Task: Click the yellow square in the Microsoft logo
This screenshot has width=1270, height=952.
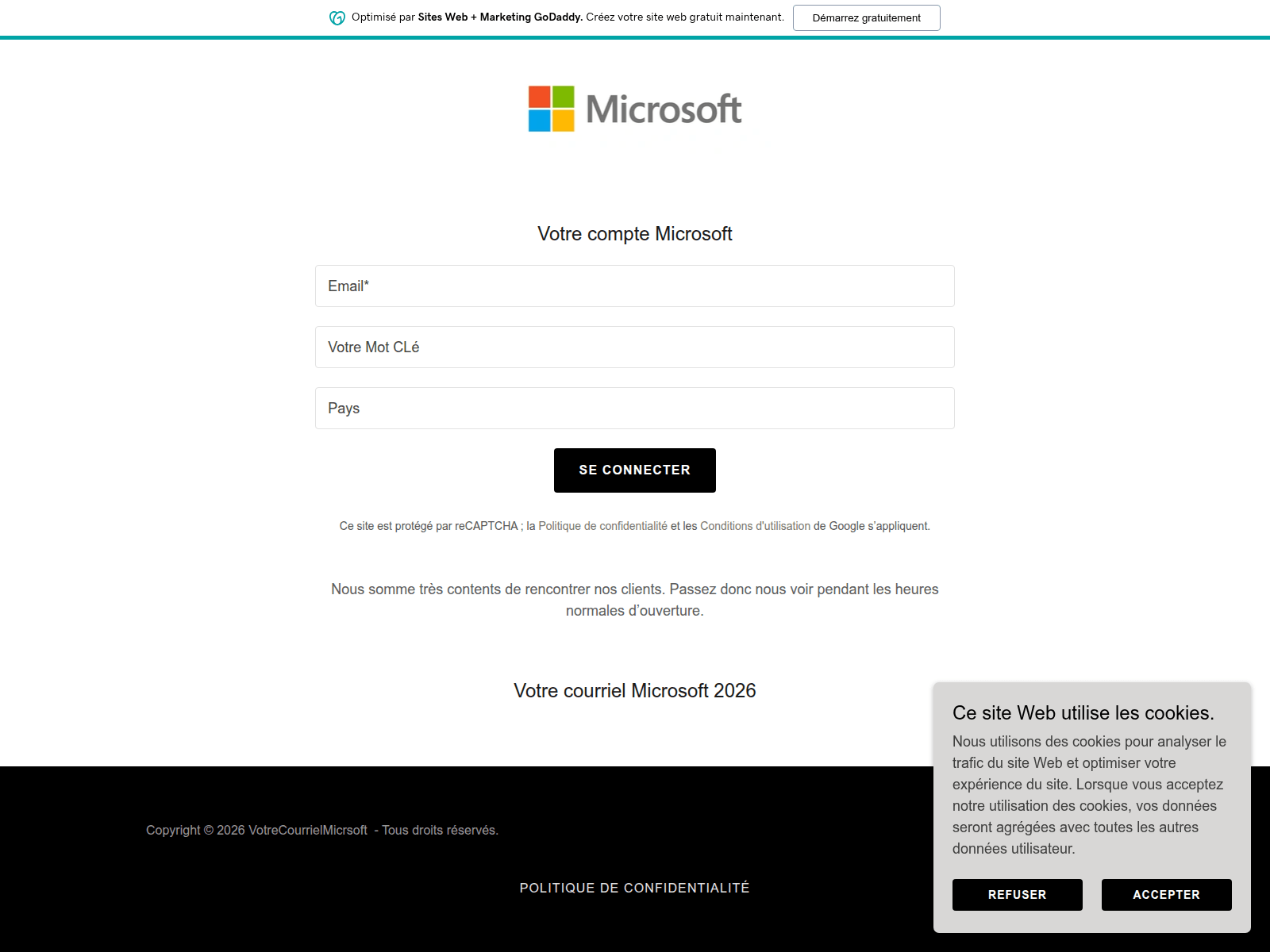Action: [563, 121]
